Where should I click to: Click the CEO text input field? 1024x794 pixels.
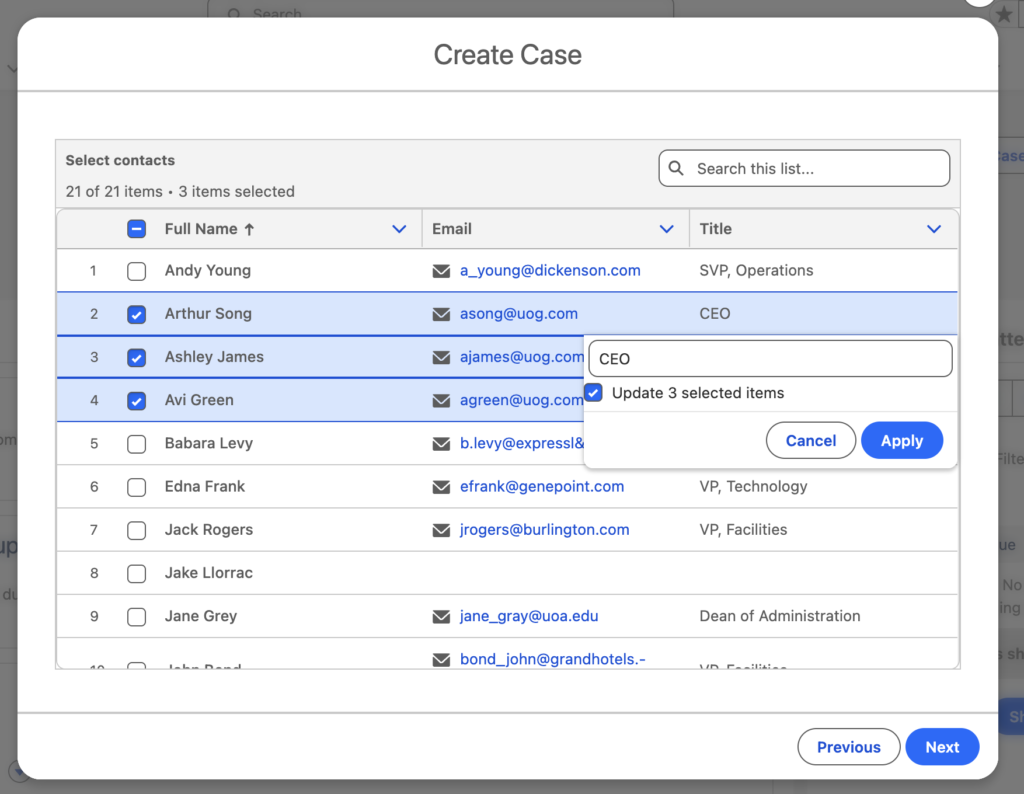(770, 358)
